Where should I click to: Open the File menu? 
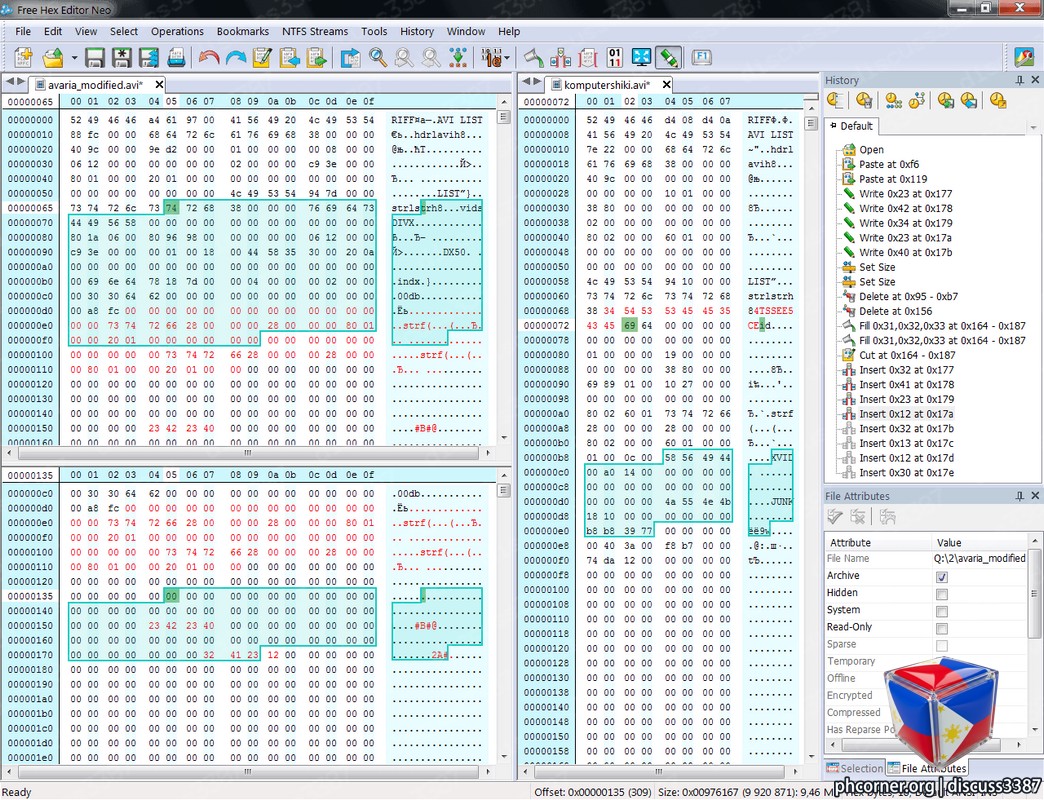[23, 31]
